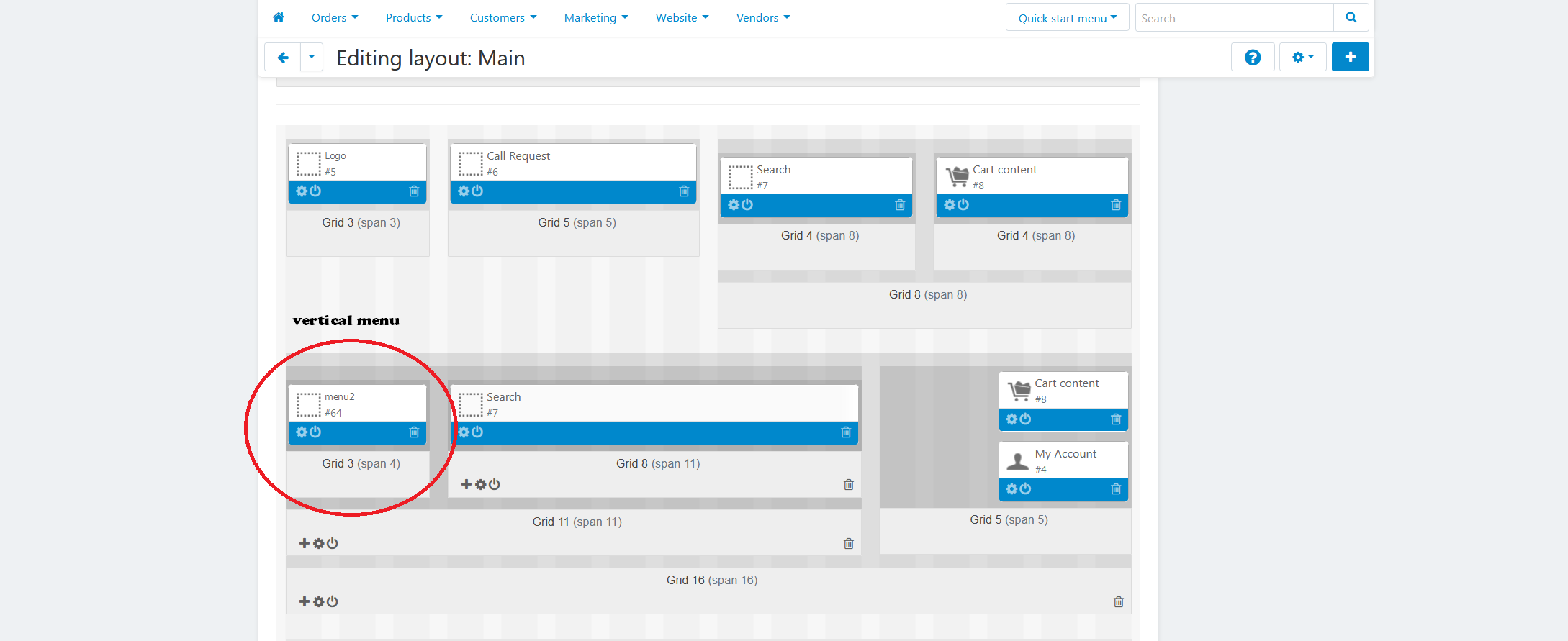Open Grid 11 (span 11) settings gear
Image resolution: width=1568 pixels, height=641 pixels.
[x=318, y=544]
